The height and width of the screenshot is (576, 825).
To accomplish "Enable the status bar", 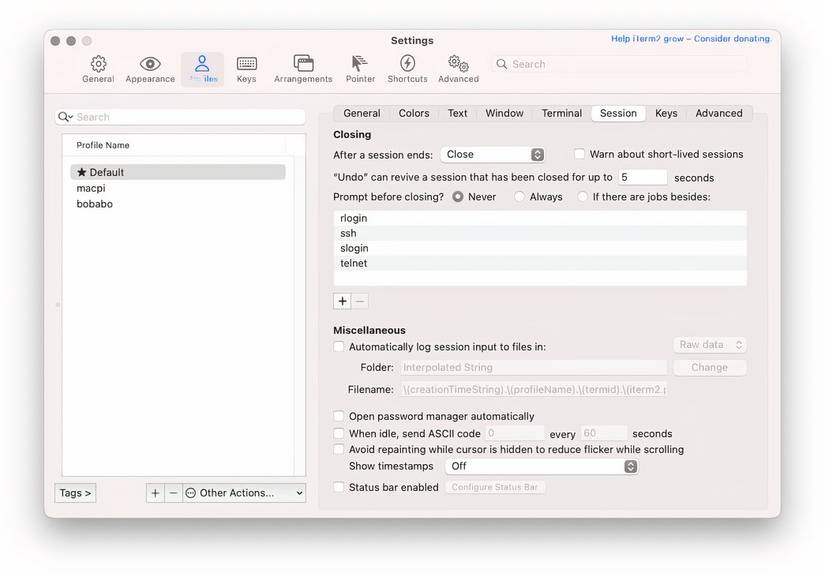I will coord(339,487).
